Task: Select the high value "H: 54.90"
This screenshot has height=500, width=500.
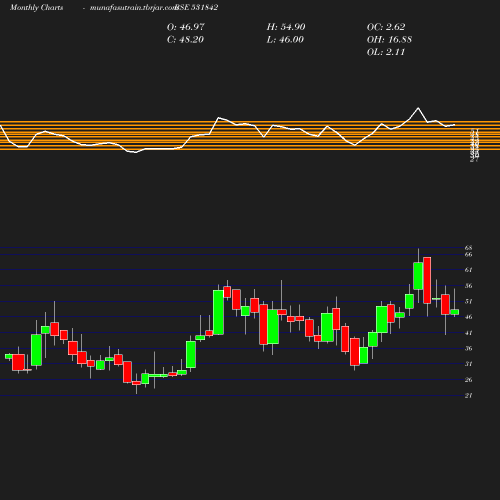Action: [286, 27]
